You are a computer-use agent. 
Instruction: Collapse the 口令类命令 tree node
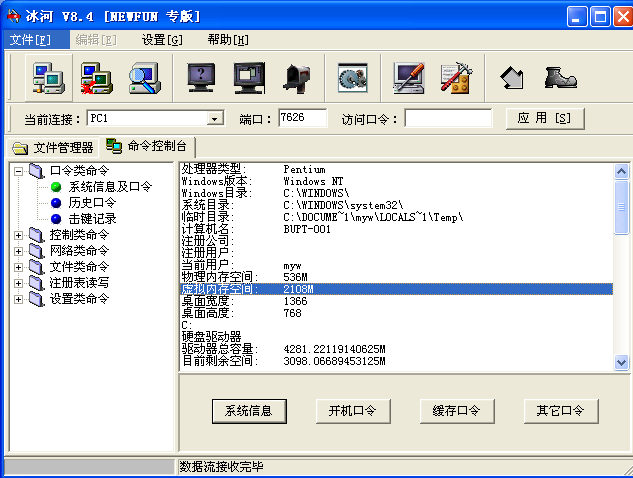pos(18,171)
